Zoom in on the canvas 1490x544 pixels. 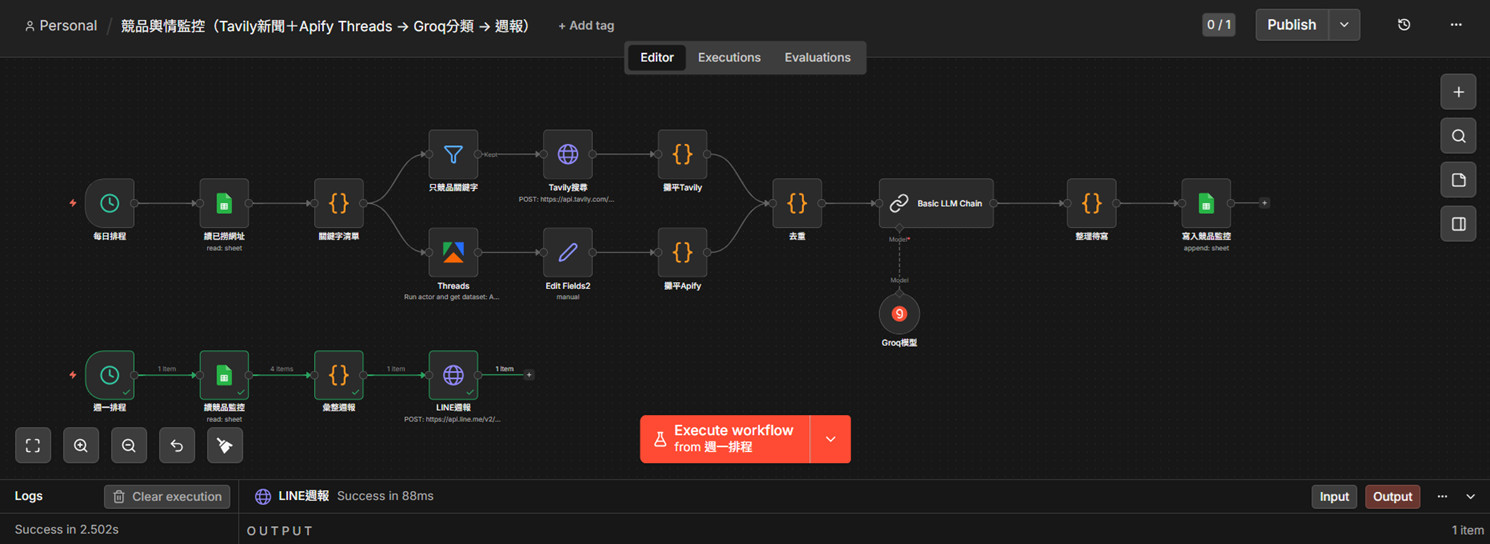81,446
